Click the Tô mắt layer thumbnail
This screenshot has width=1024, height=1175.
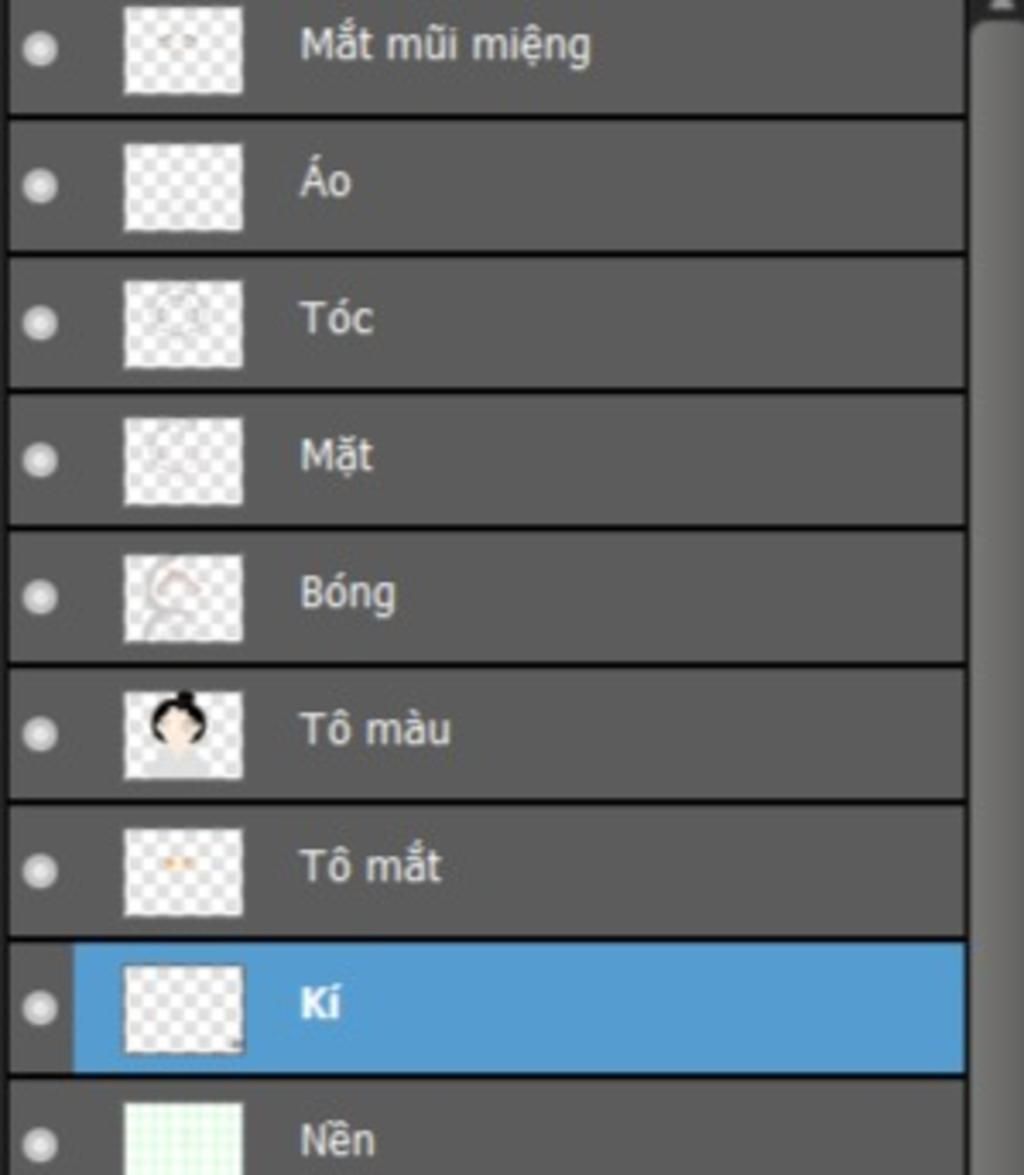[x=183, y=871]
